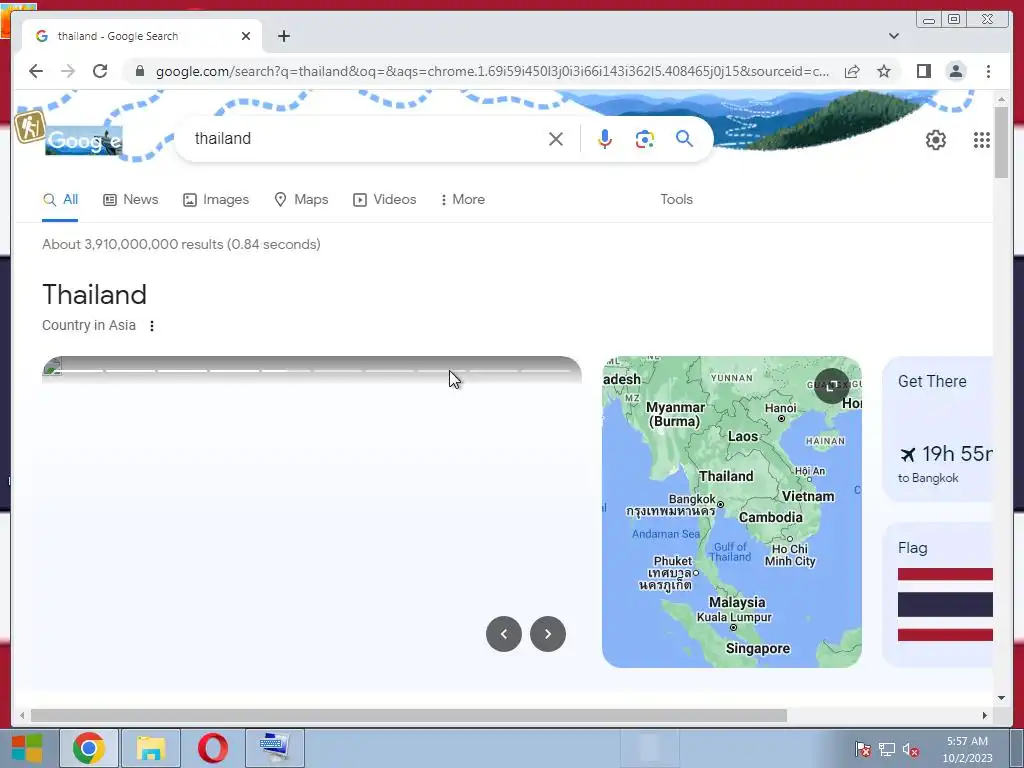Click the address bar URL
1024x768 pixels.
(492, 71)
